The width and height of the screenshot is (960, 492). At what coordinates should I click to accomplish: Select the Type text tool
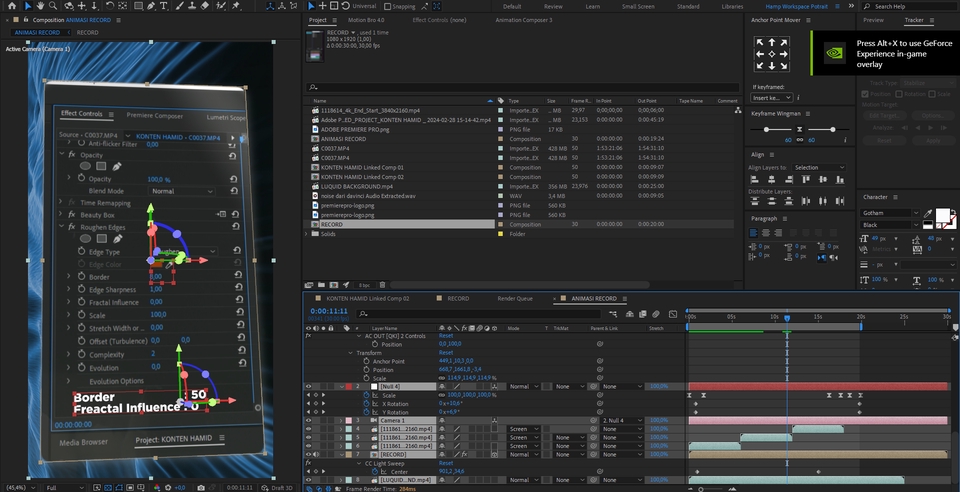(x=164, y=6)
